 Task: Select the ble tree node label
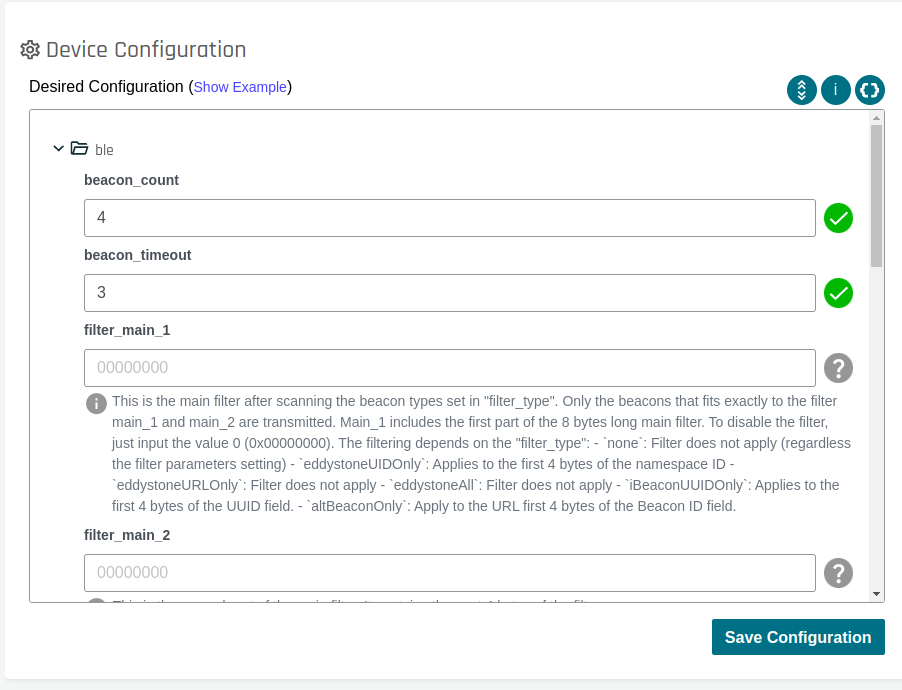(x=104, y=150)
